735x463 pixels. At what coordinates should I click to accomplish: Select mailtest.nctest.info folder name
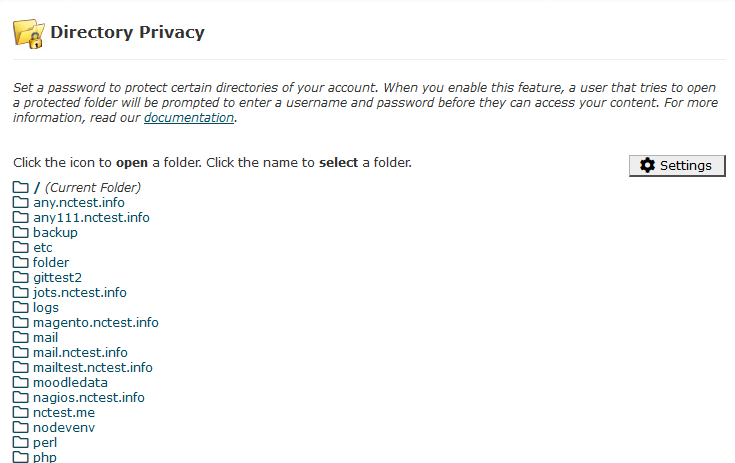coord(93,367)
